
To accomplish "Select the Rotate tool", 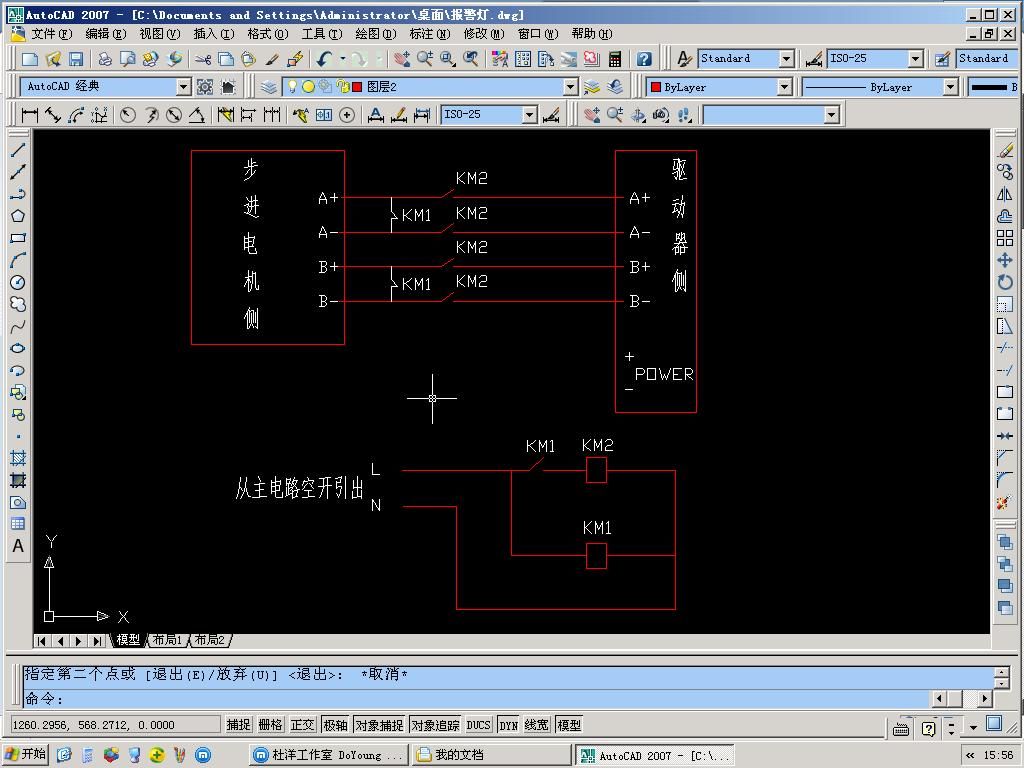I will click(x=1005, y=282).
